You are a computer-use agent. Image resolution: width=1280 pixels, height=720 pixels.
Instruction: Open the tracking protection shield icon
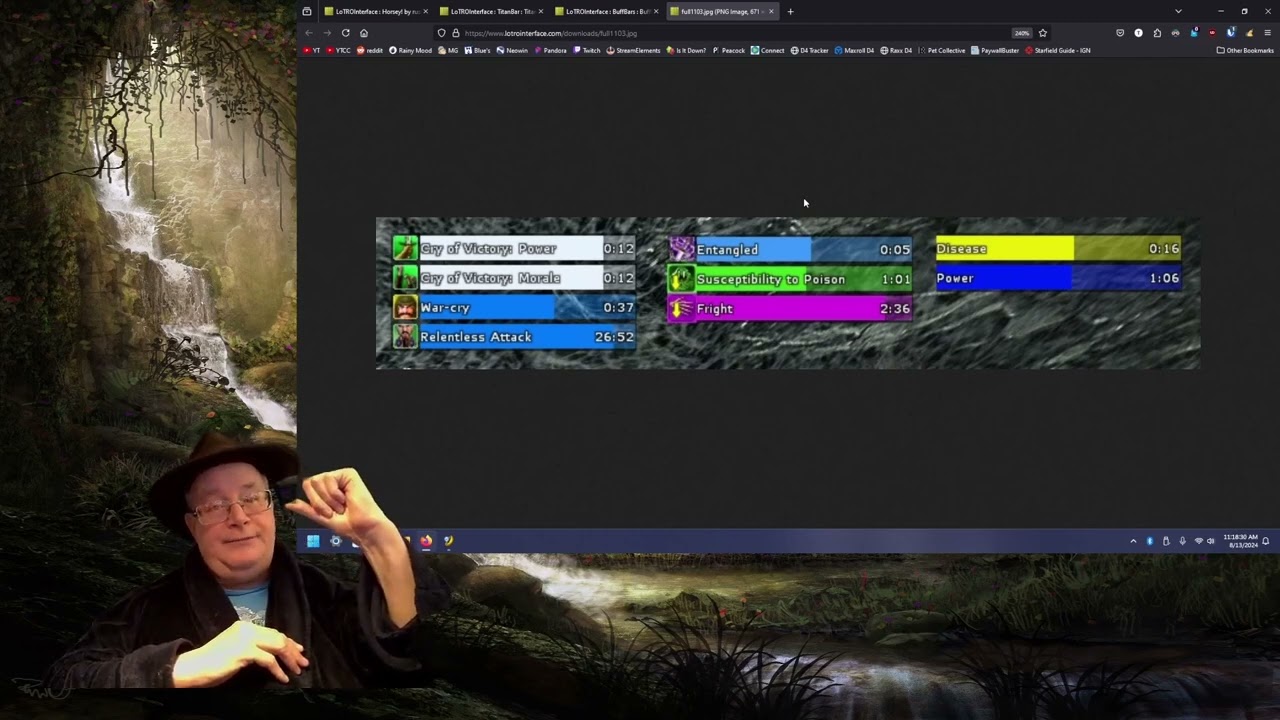point(441,33)
